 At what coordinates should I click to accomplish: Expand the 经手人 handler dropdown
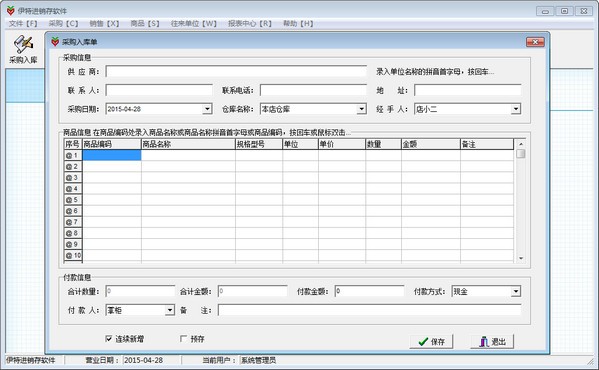pos(516,109)
